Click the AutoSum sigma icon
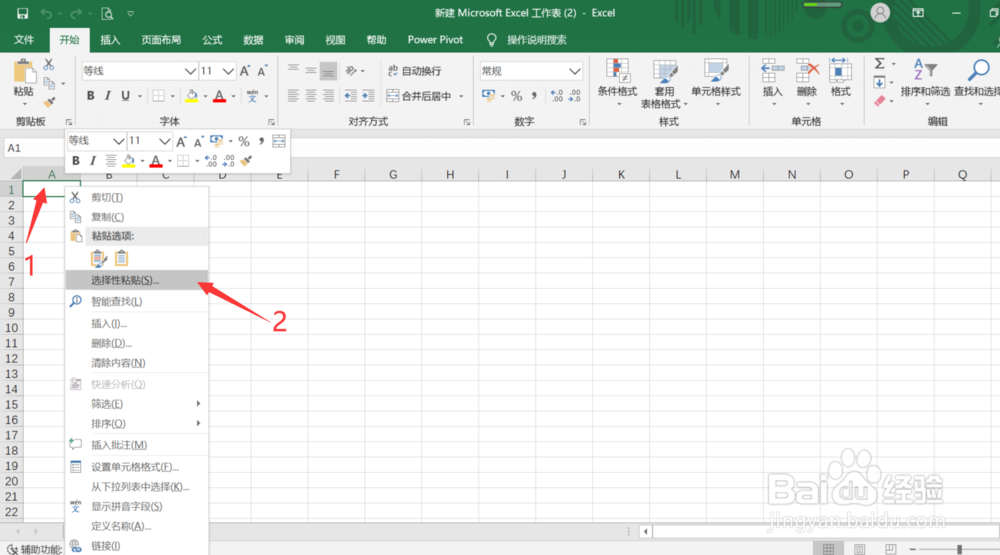Image resolution: width=1000 pixels, height=555 pixels. [x=879, y=64]
